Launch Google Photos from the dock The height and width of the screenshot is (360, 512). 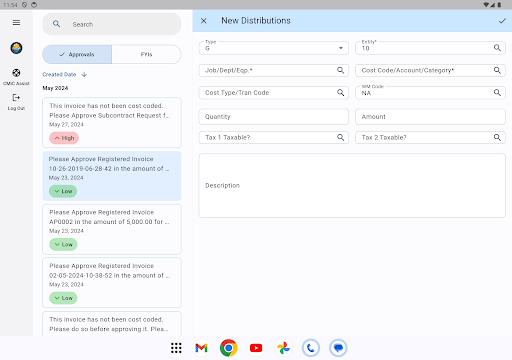click(x=283, y=348)
